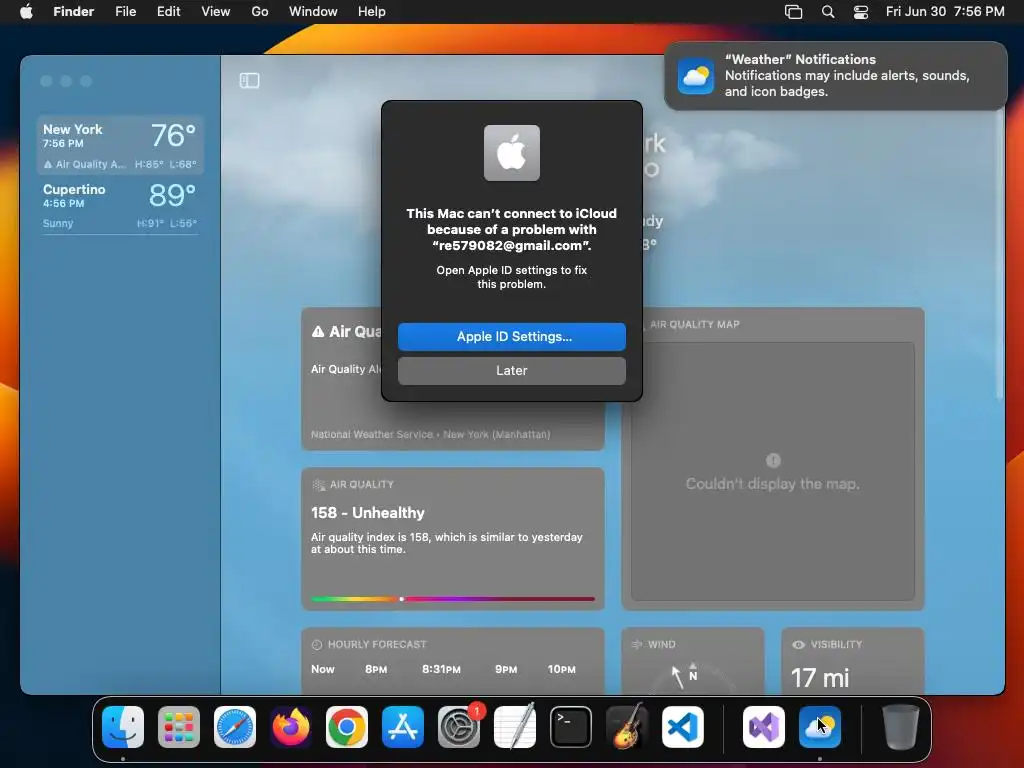Open the Air Quality Map card

tap(773, 458)
